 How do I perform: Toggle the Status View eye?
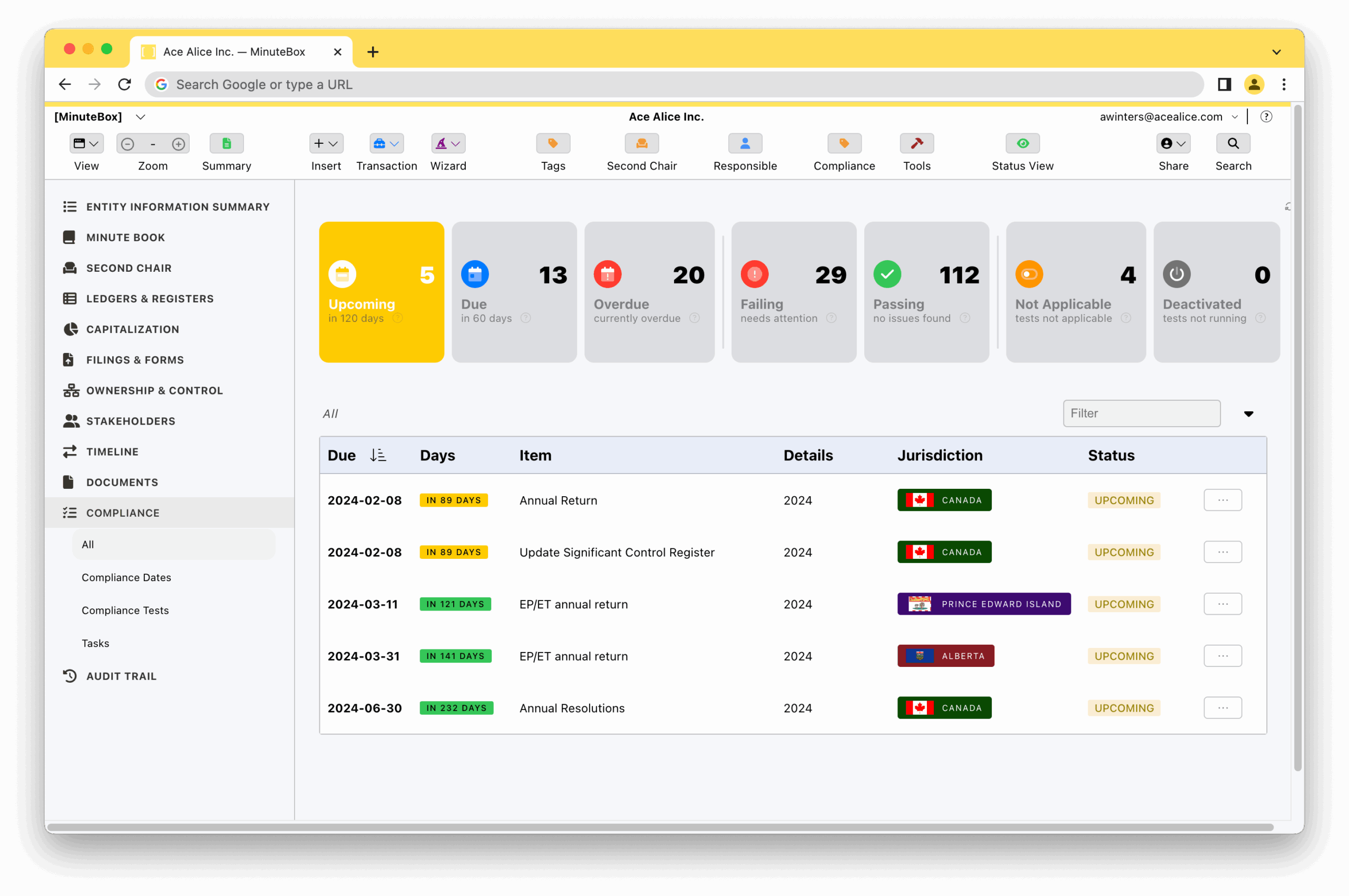(1023, 143)
